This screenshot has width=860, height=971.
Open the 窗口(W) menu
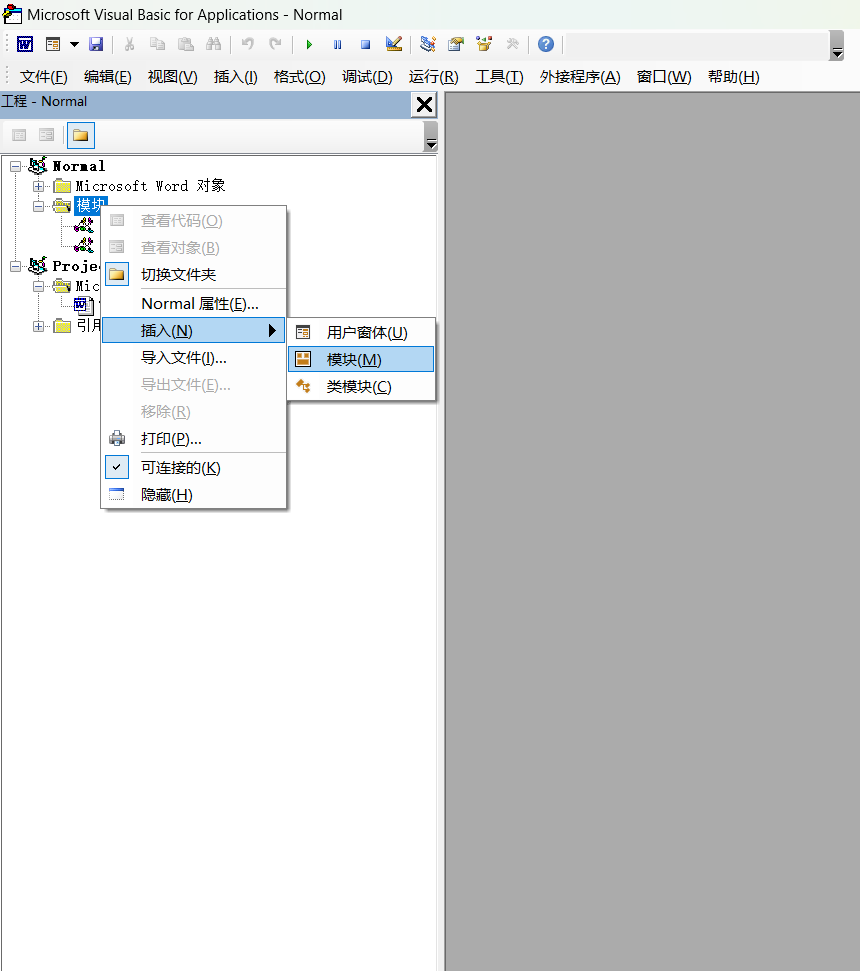664,77
